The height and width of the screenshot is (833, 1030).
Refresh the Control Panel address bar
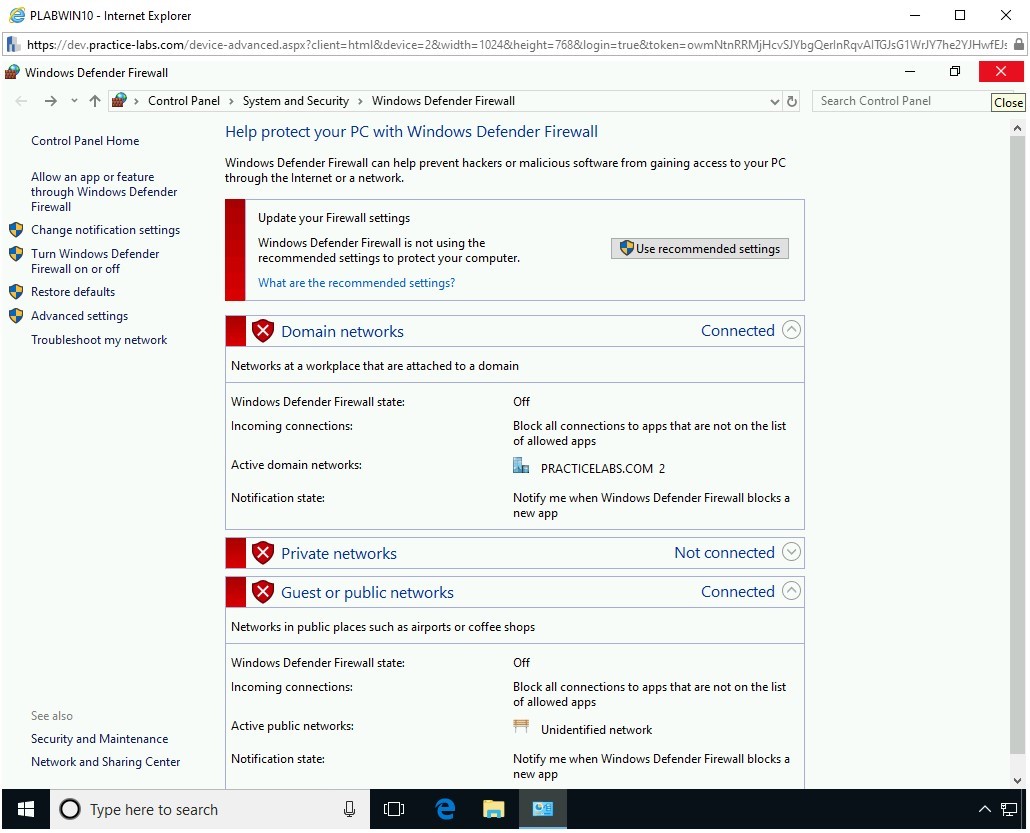click(x=792, y=101)
